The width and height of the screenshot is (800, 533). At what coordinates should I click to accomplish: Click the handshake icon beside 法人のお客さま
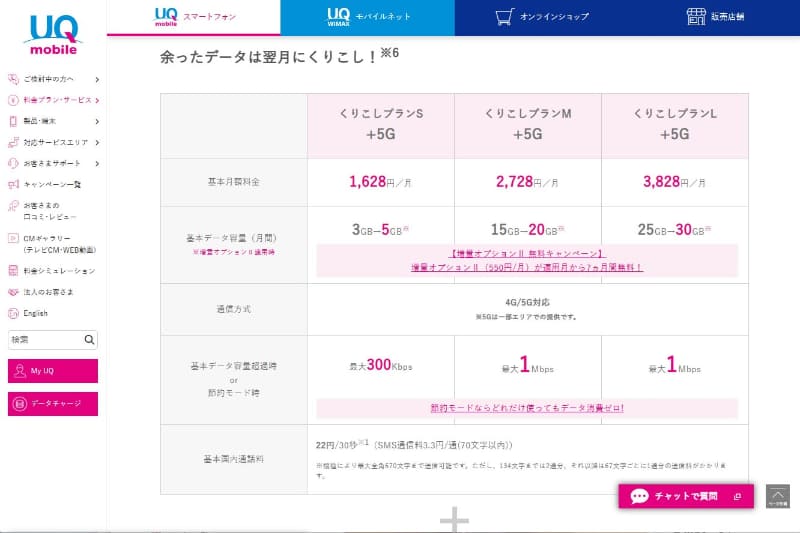pos(13,292)
